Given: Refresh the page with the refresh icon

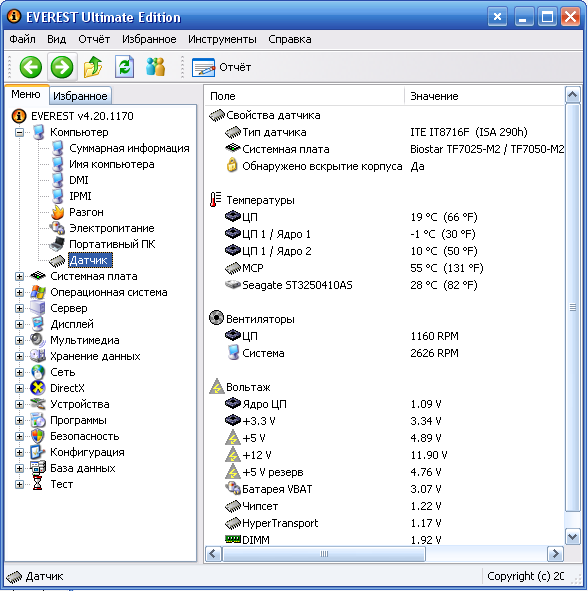Looking at the screenshot, I should click(x=125, y=67).
